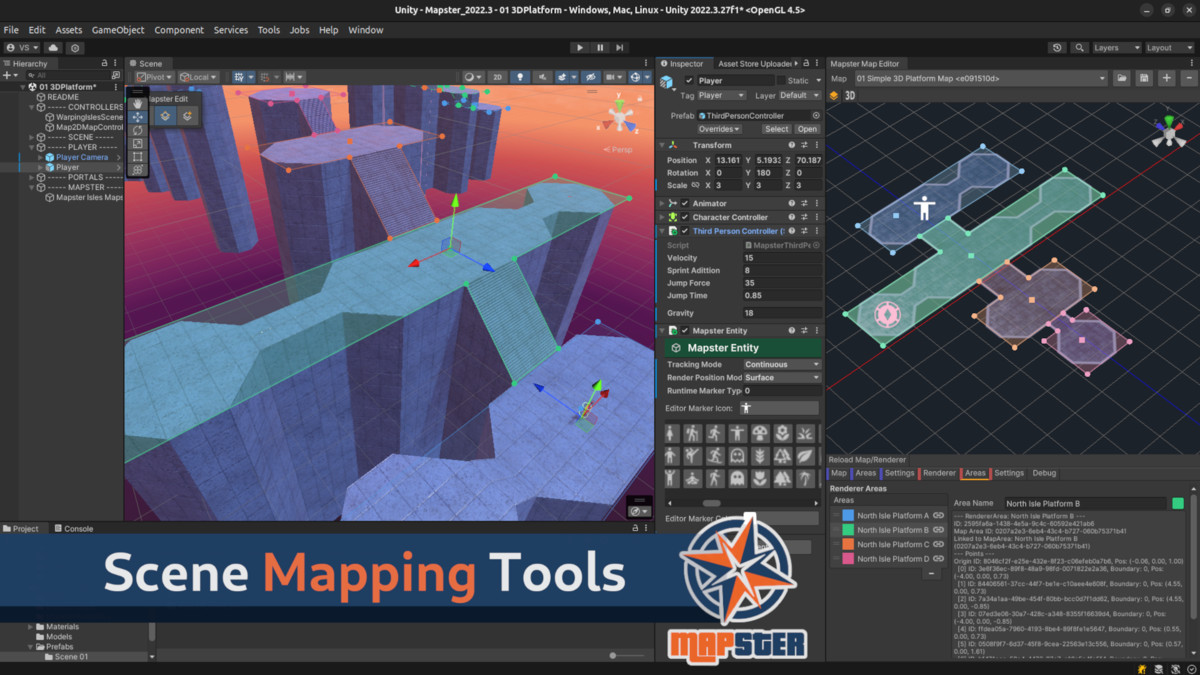The width and height of the screenshot is (1200, 675).
Task: Open the Layers dropdown in toolbar
Action: pos(1116,47)
